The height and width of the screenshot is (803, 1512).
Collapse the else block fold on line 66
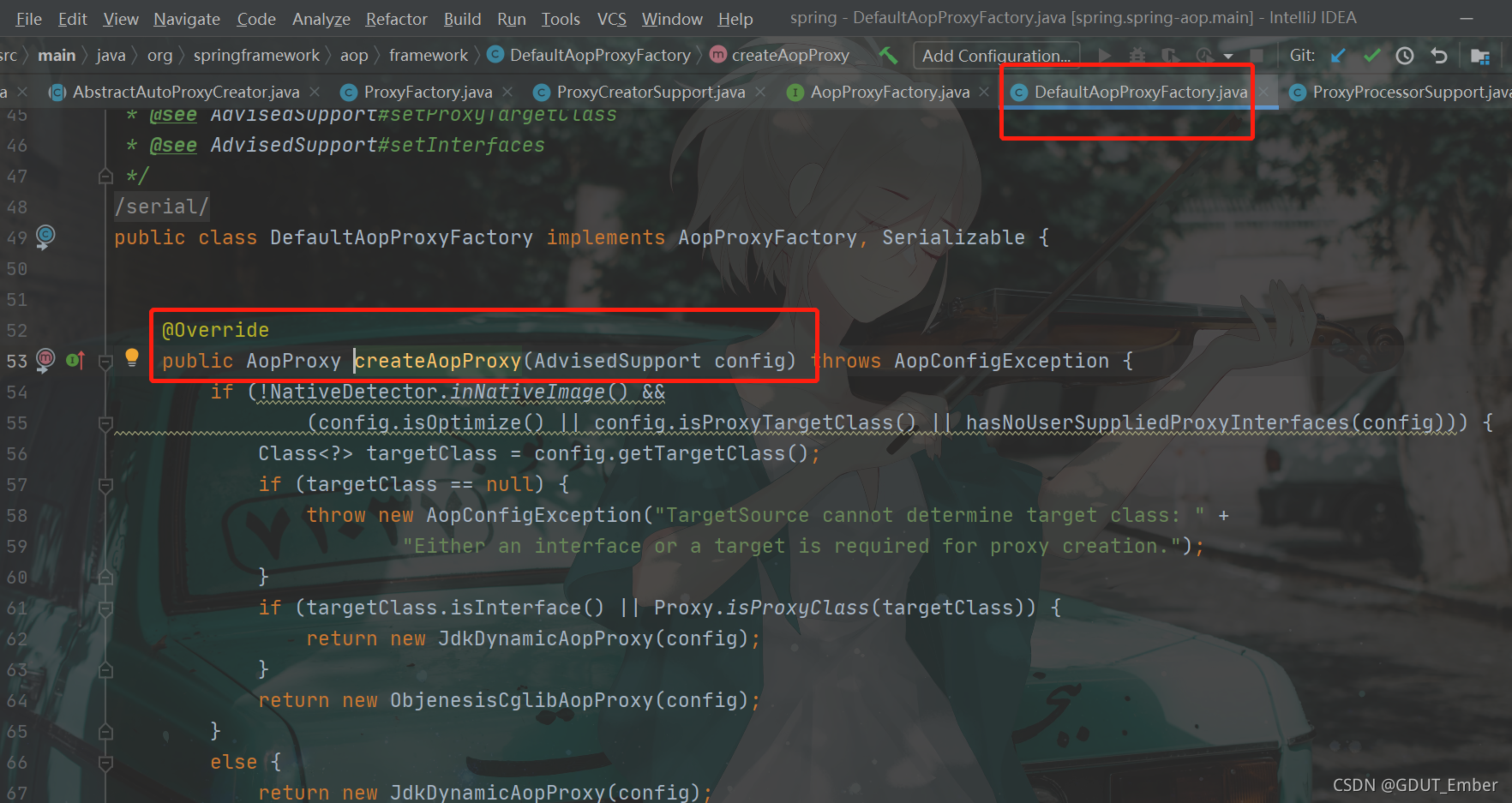(x=105, y=763)
